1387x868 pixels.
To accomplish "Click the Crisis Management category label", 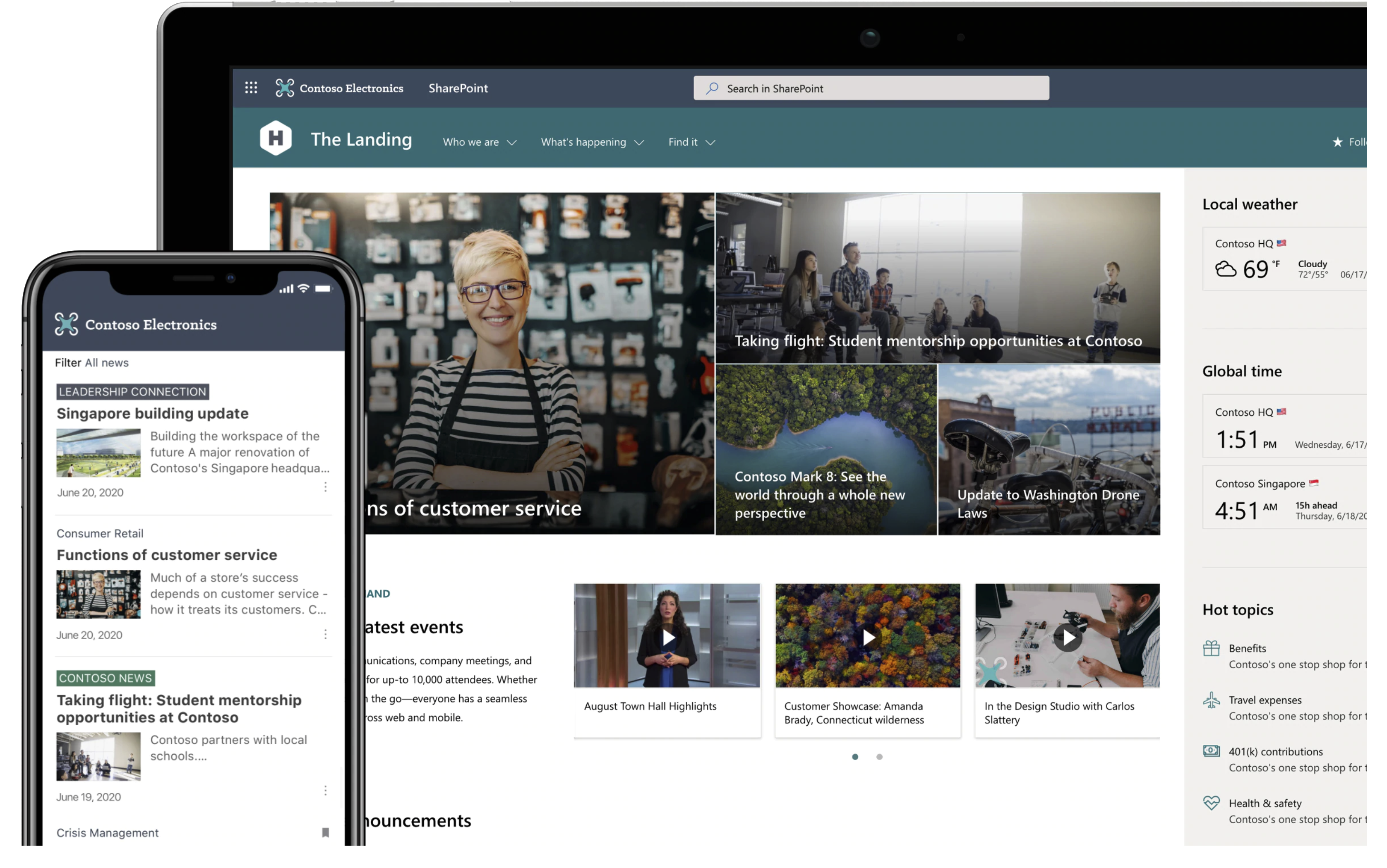I will tap(107, 832).
